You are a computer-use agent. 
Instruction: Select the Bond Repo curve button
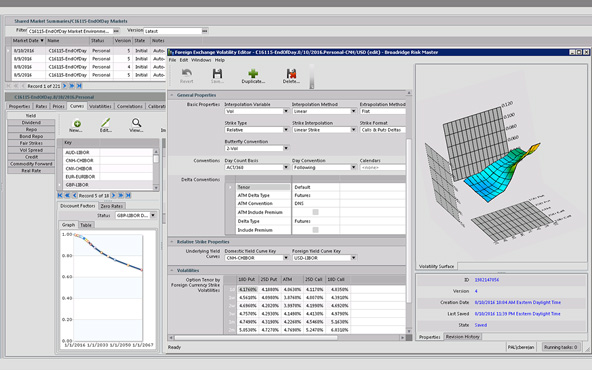[x=31, y=136]
